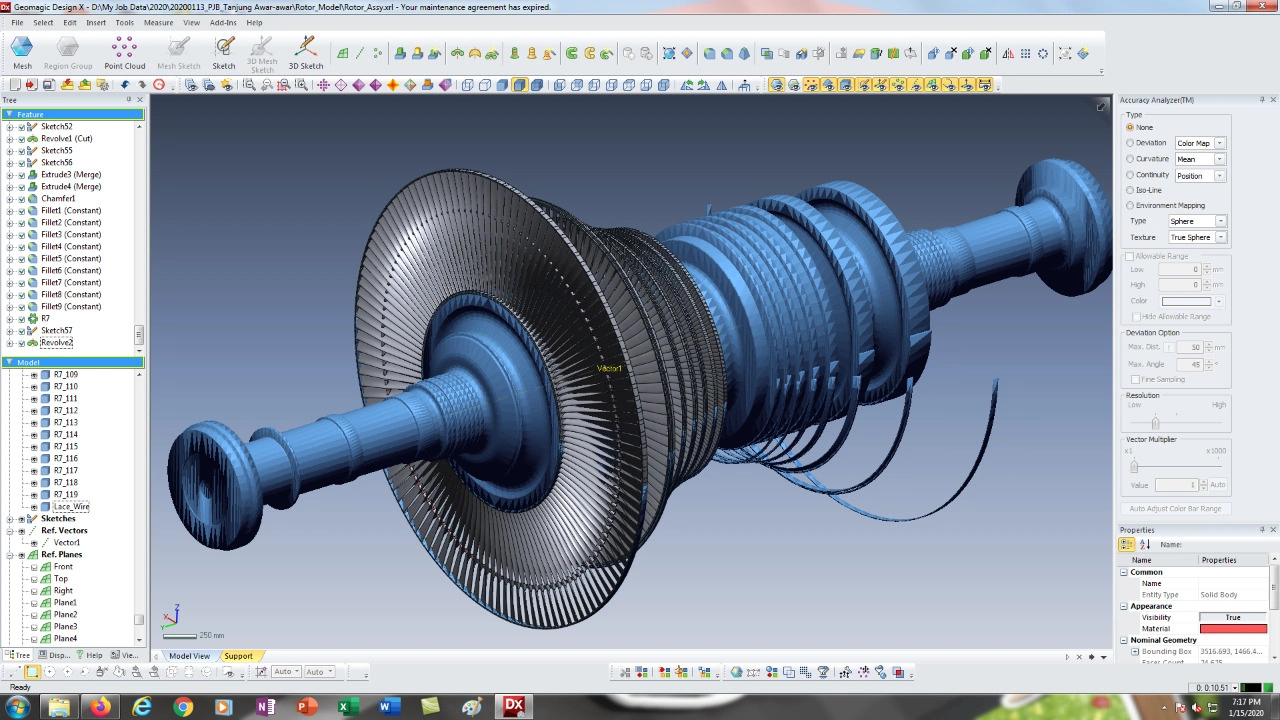Open the Tools menu
1280x720 pixels.
[x=124, y=22]
